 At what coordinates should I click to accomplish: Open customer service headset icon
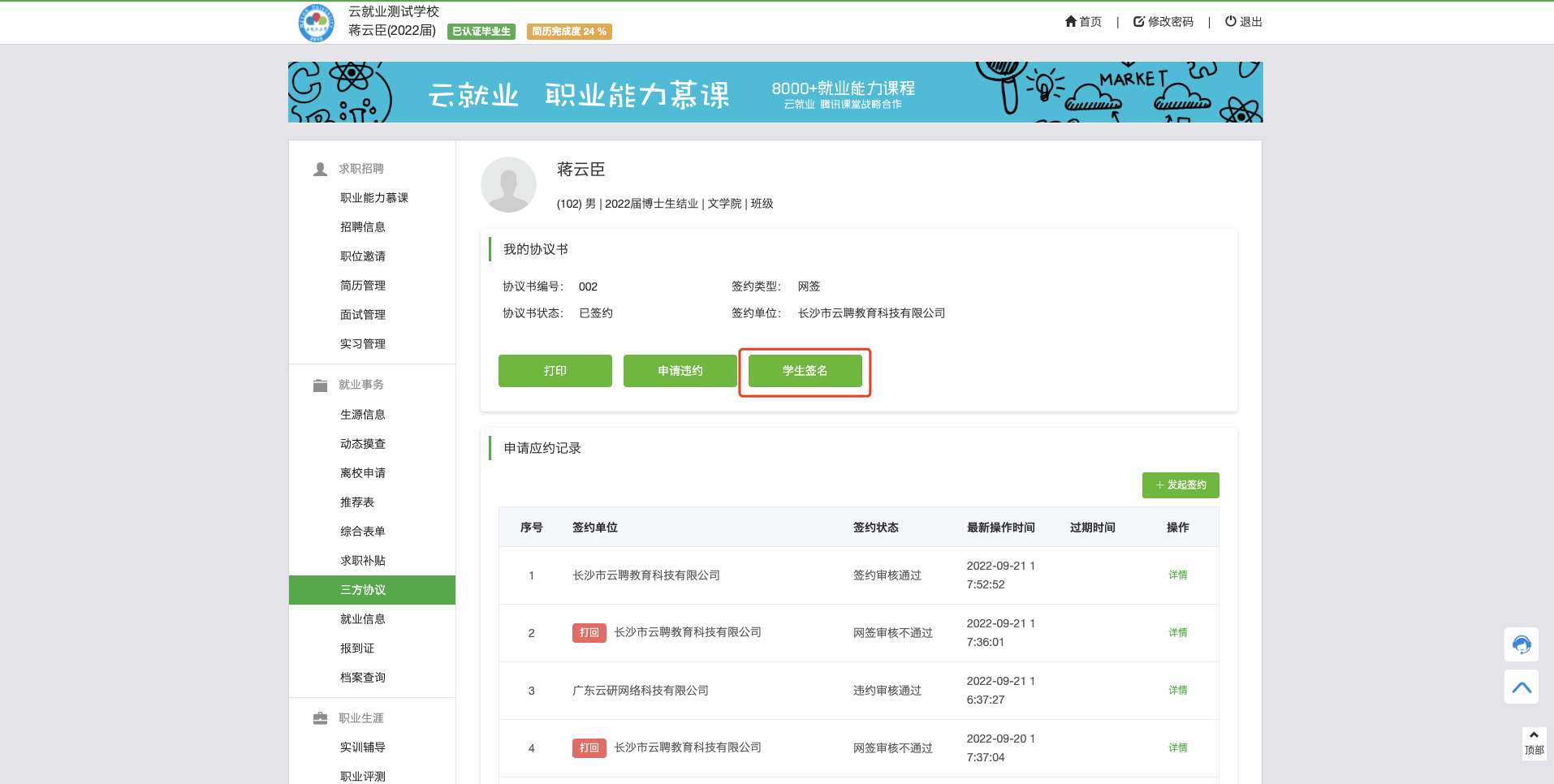1521,644
